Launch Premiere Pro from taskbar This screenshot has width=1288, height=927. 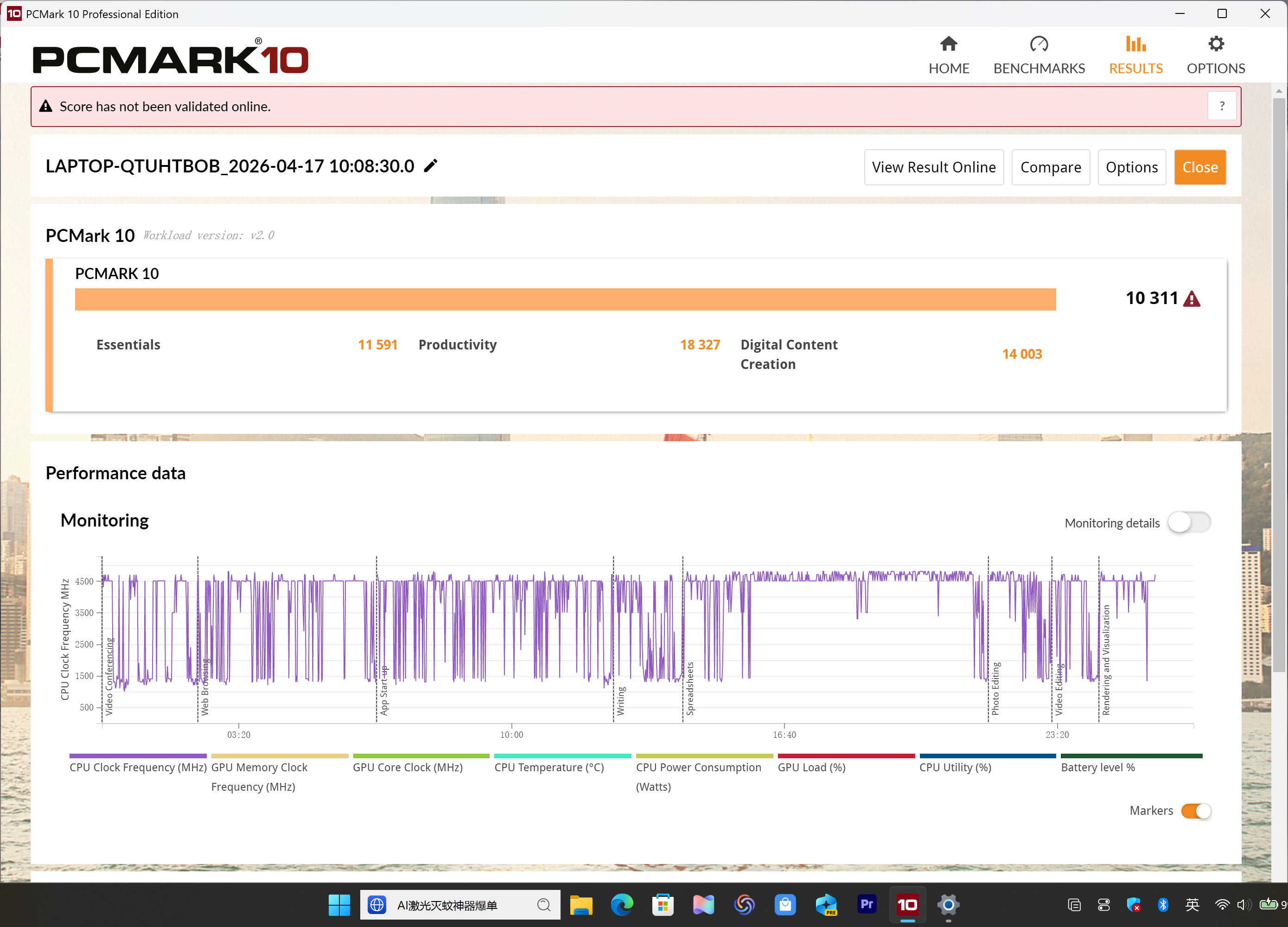(866, 904)
